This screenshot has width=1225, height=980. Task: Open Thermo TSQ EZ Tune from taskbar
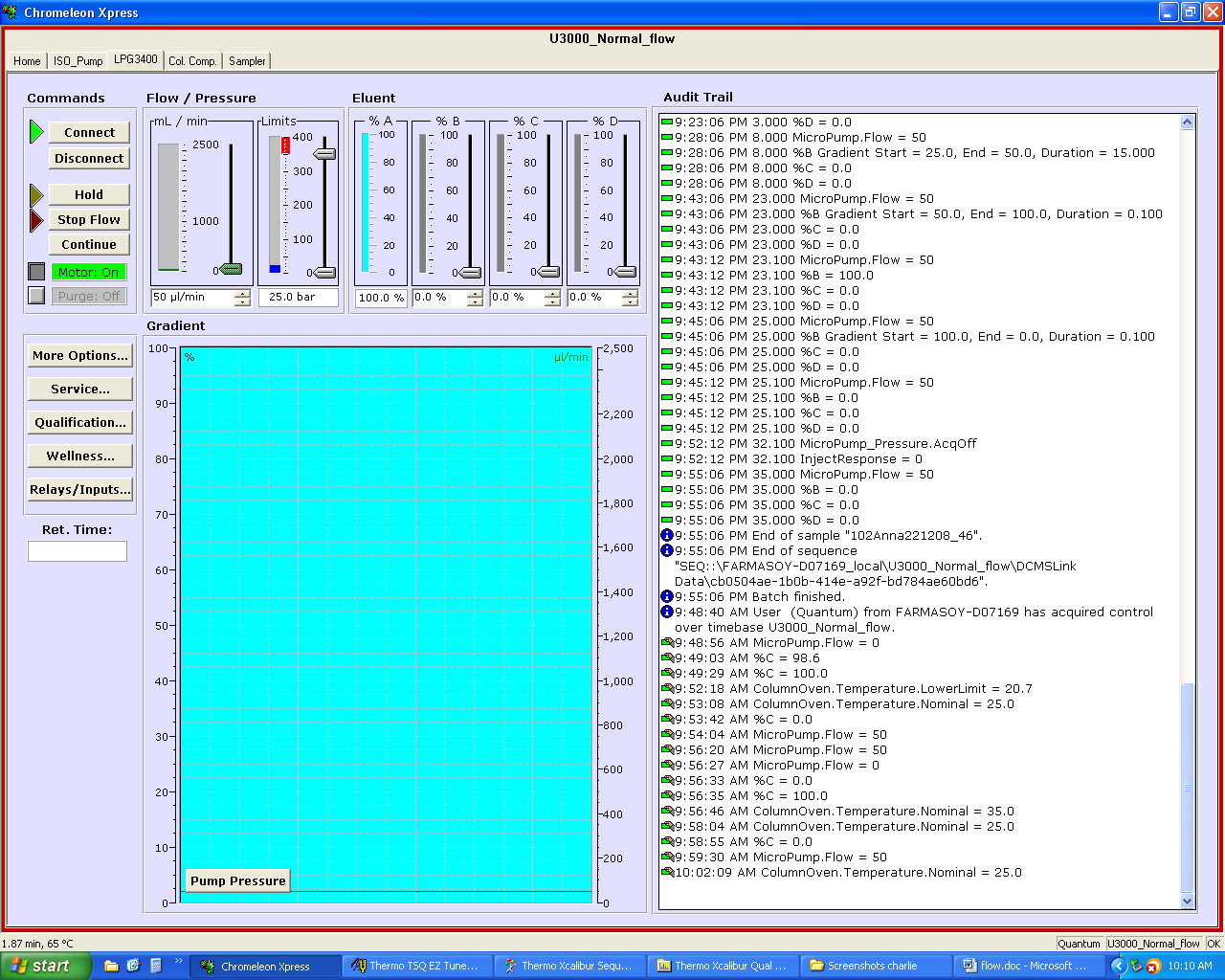coord(416,966)
